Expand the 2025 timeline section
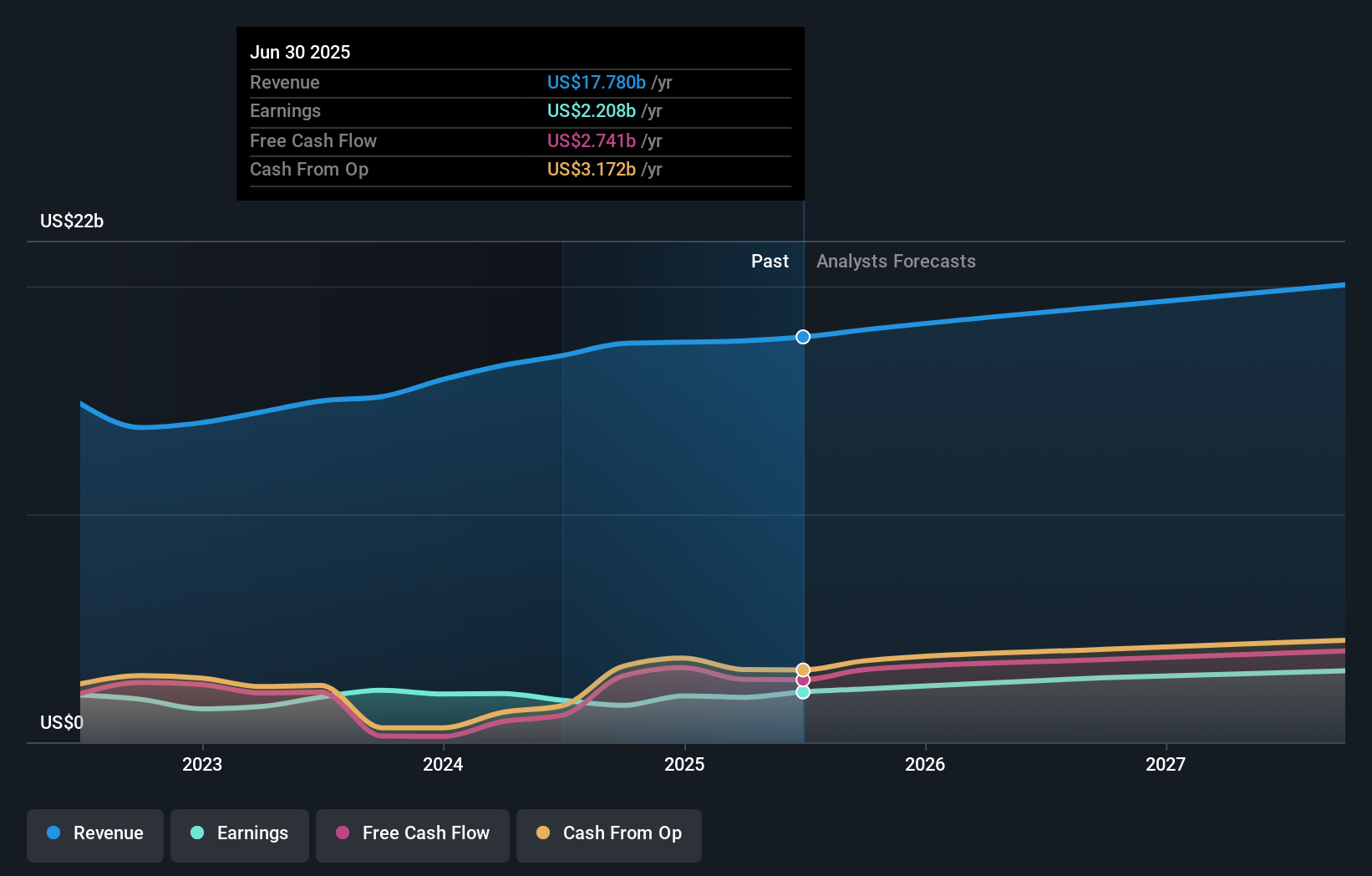This screenshot has width=1372, height=876. 684,764
